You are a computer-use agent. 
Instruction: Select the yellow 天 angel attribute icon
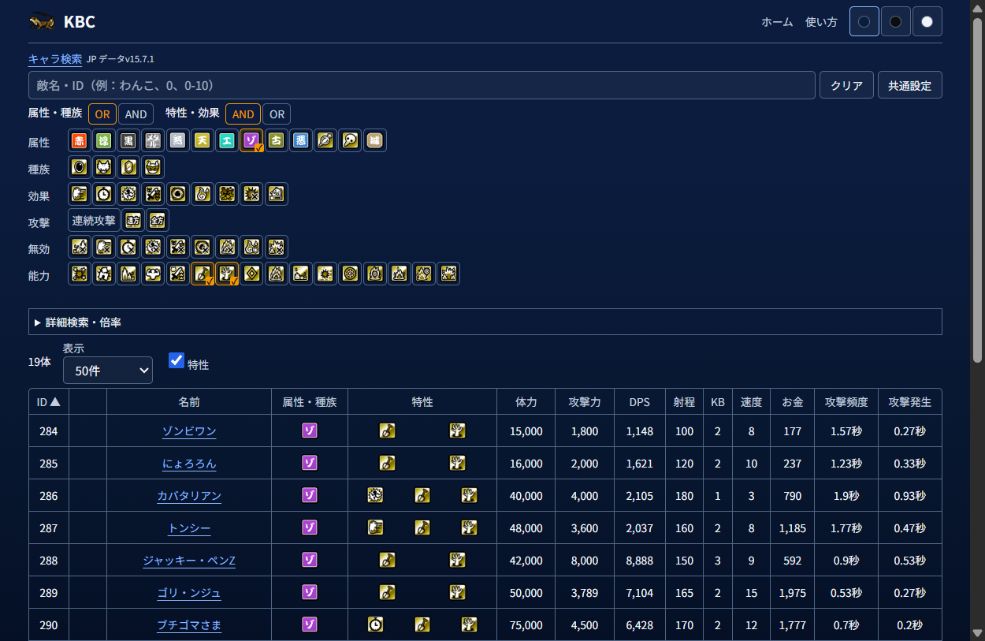[x=202, y=141]
